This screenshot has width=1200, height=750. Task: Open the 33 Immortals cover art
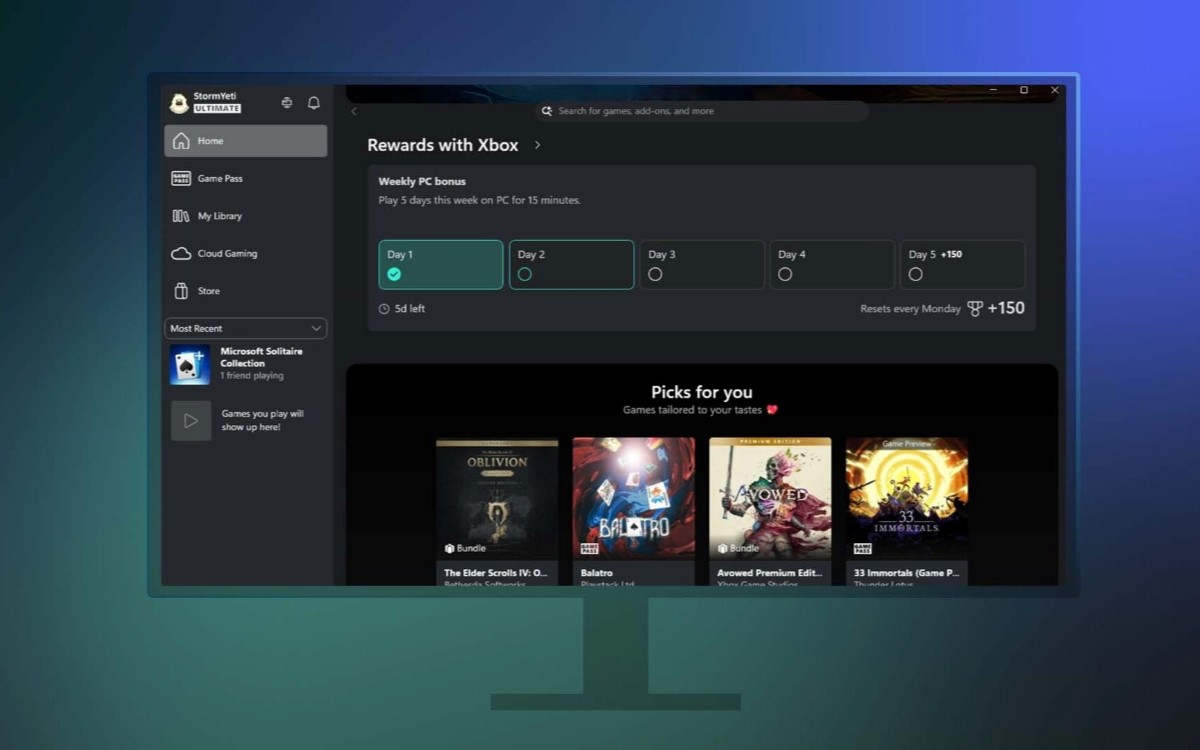(x=907, y=498)
